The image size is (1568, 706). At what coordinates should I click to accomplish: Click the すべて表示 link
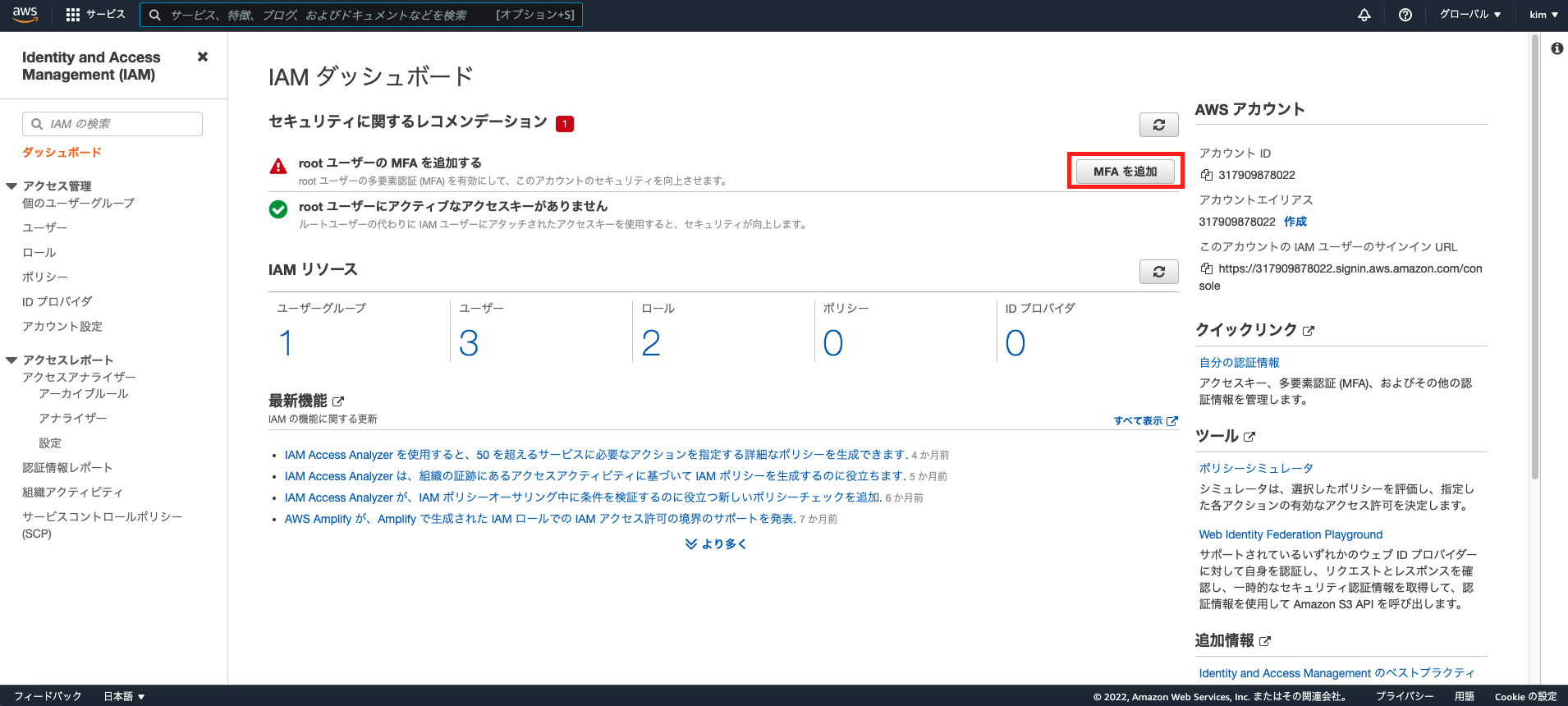[x=1145, y=420]
